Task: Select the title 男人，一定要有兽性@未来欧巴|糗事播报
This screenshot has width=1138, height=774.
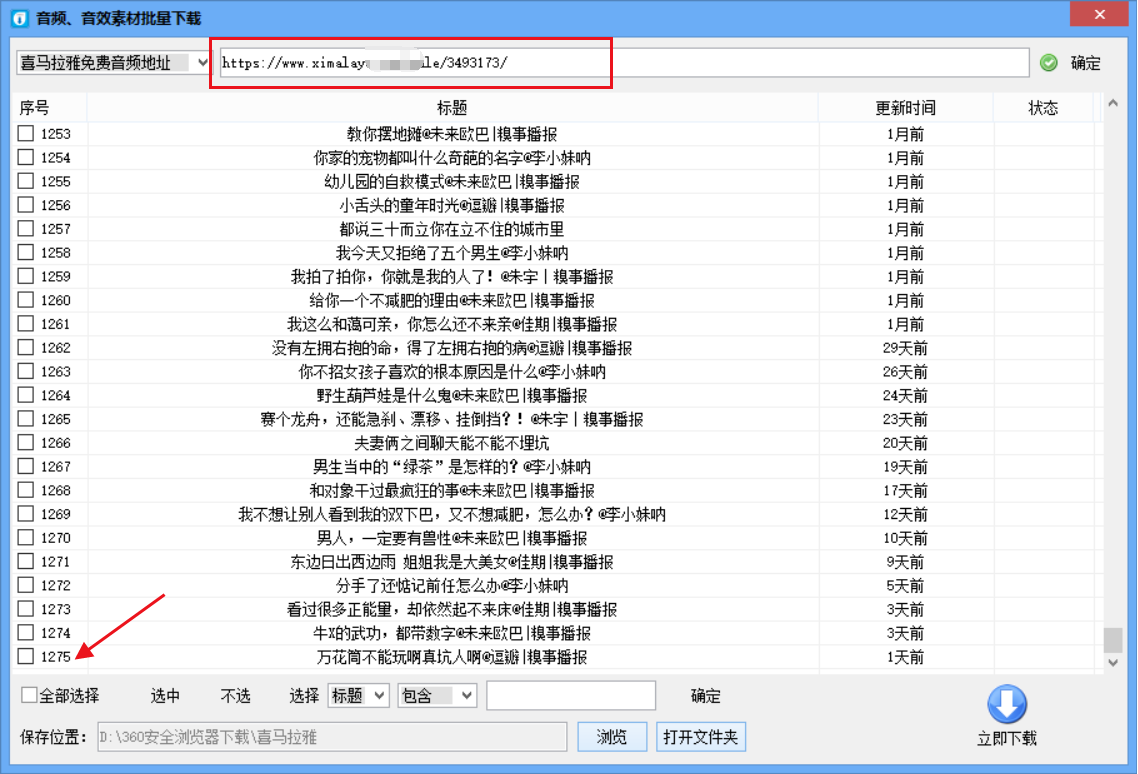Action: point(451,538)
